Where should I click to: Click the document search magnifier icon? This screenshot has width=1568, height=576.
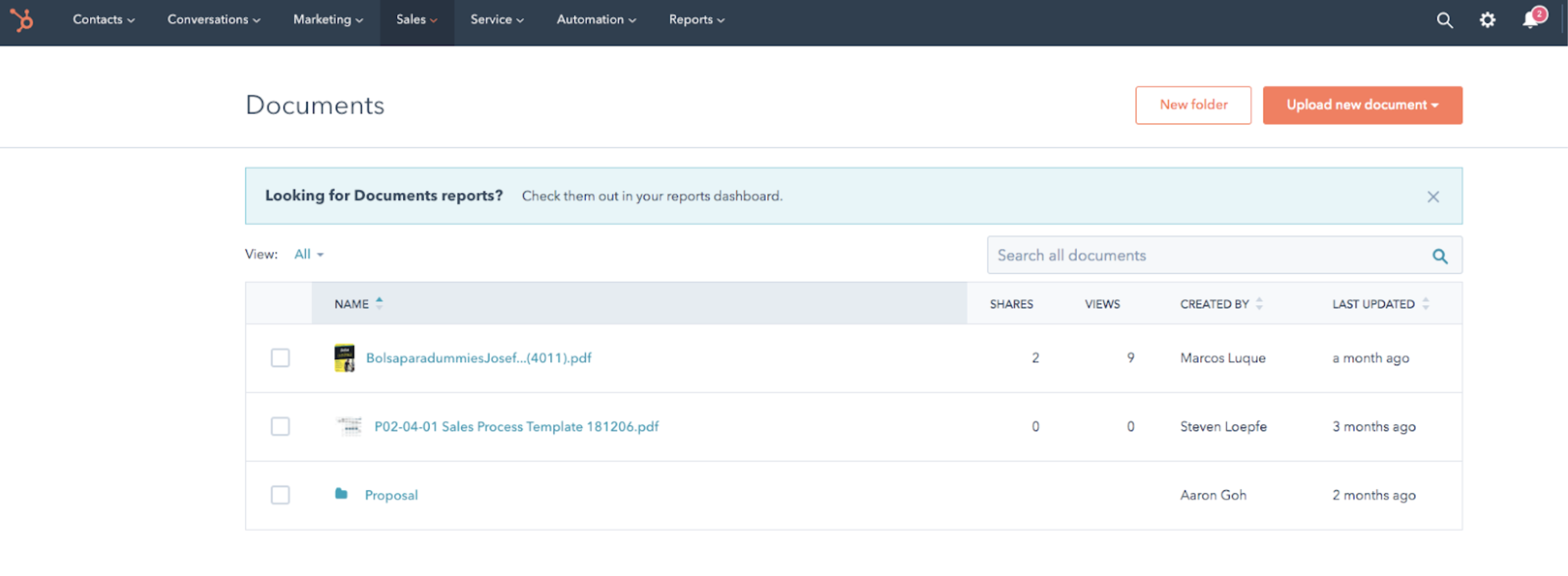click(x=1440, y=256)
